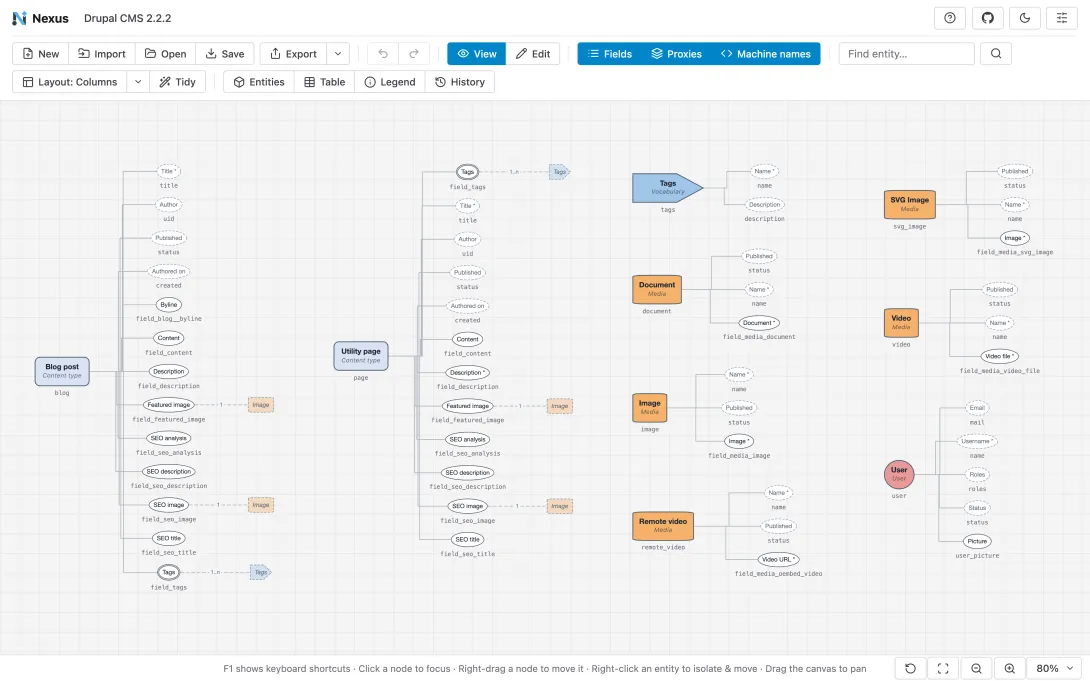The image size is (1090, 681).
Task: Toggle dark mode moon icon
Action: pos(1025,18)
